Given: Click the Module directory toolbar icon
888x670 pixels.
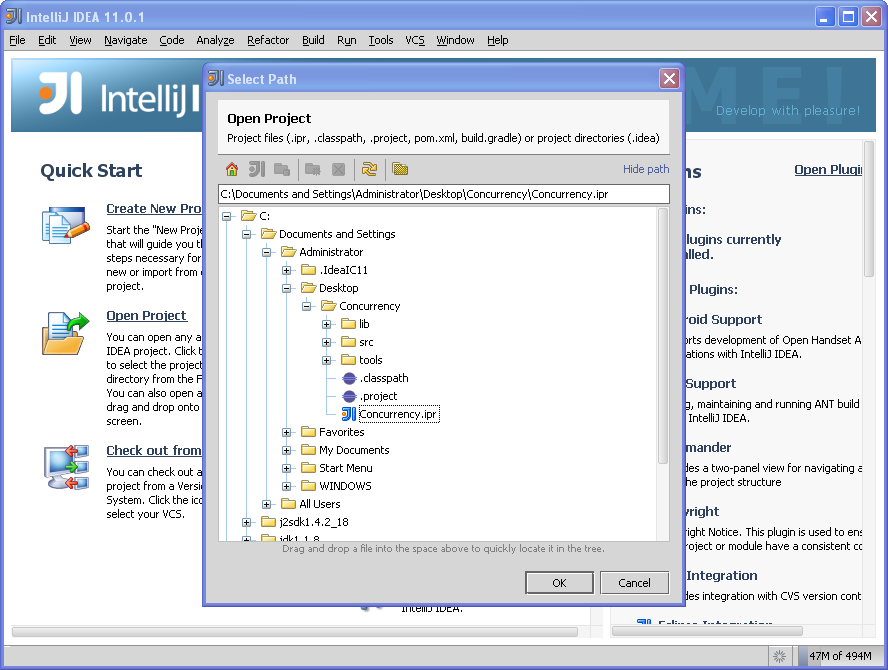Looking at the screenshot, I should (x=281, y=169).
